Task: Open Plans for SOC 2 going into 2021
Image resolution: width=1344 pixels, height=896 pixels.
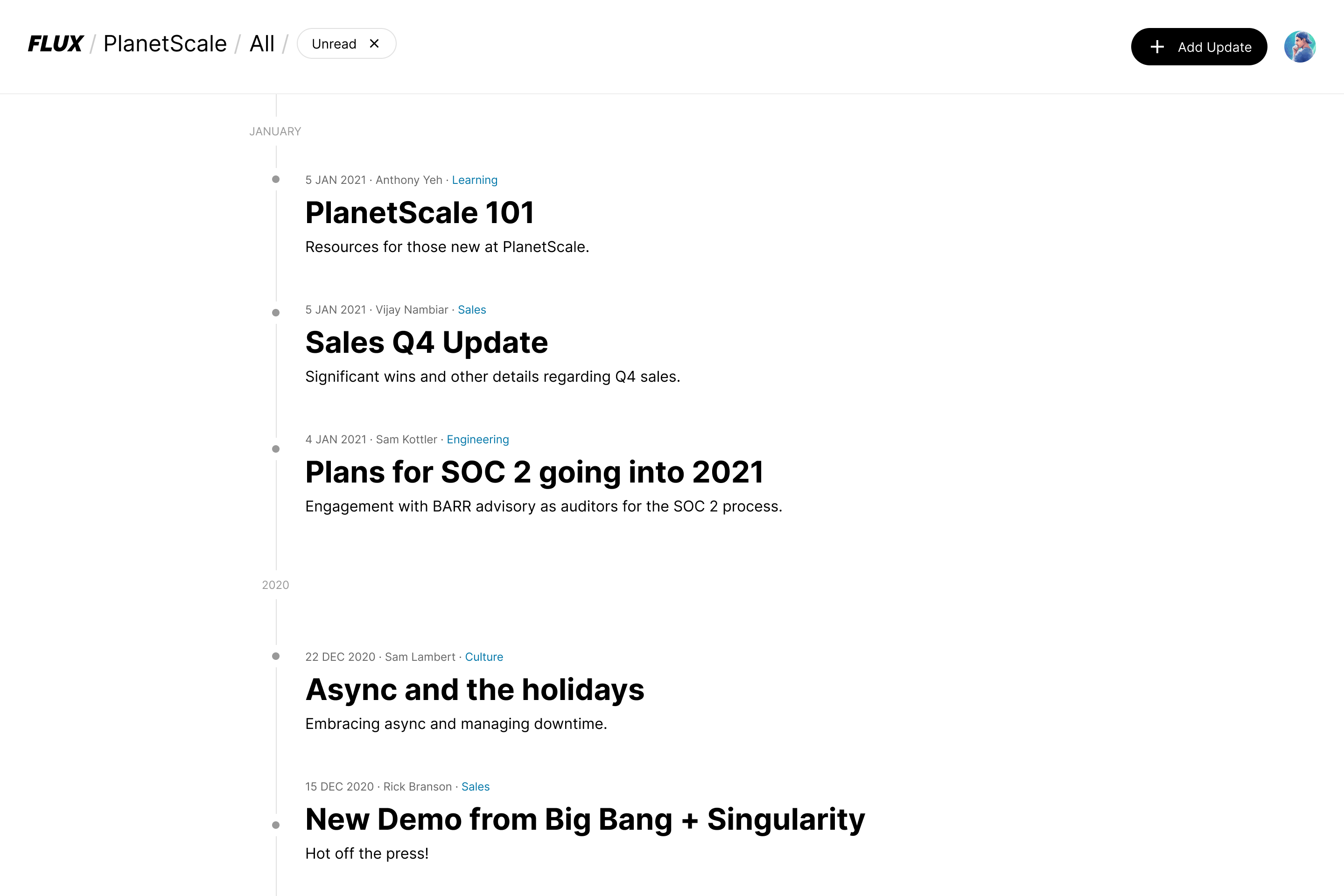Action: (x=534, y=472)
